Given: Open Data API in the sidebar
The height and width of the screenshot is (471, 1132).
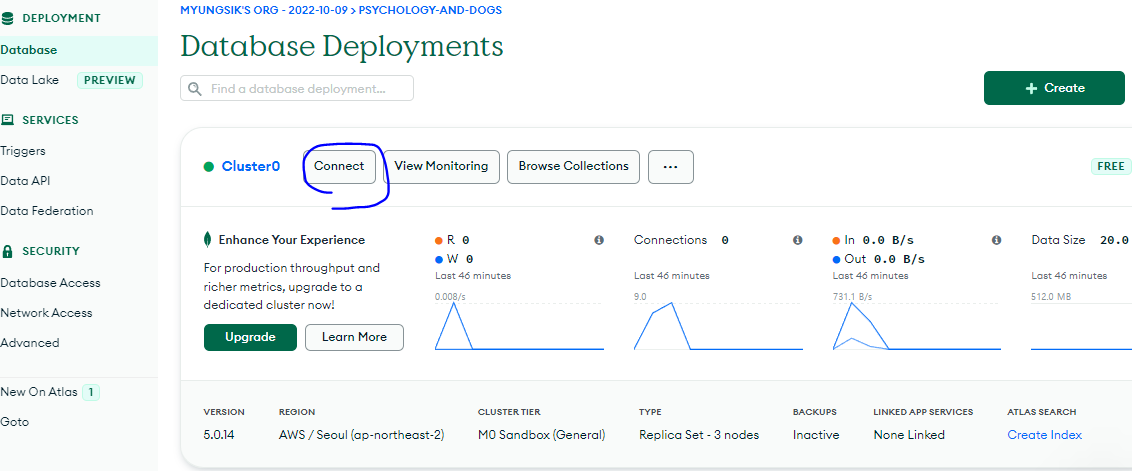Looking at the screenshot, I should (x=25, y=181).
